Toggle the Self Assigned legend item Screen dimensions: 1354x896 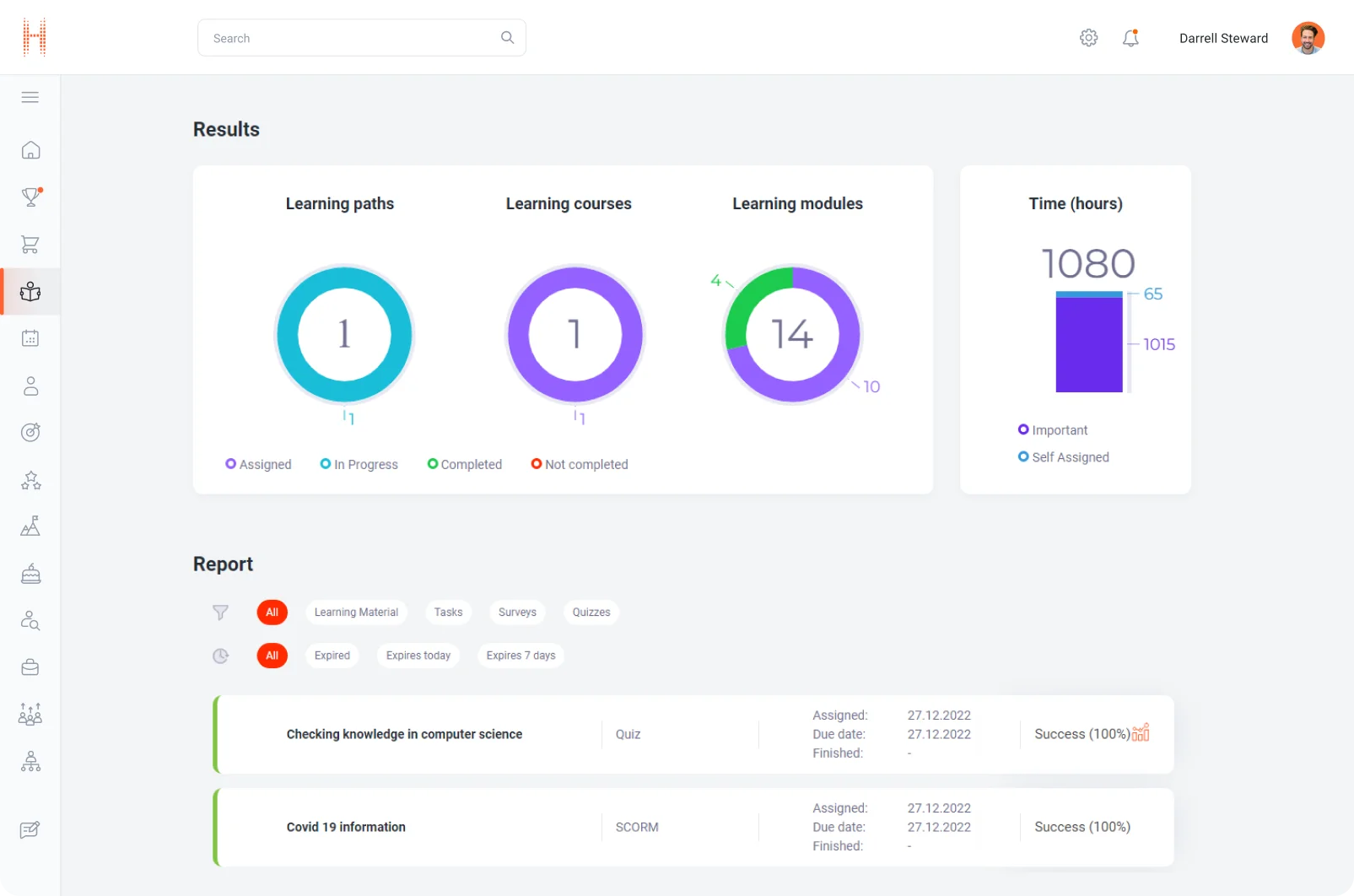(1063, 457)
